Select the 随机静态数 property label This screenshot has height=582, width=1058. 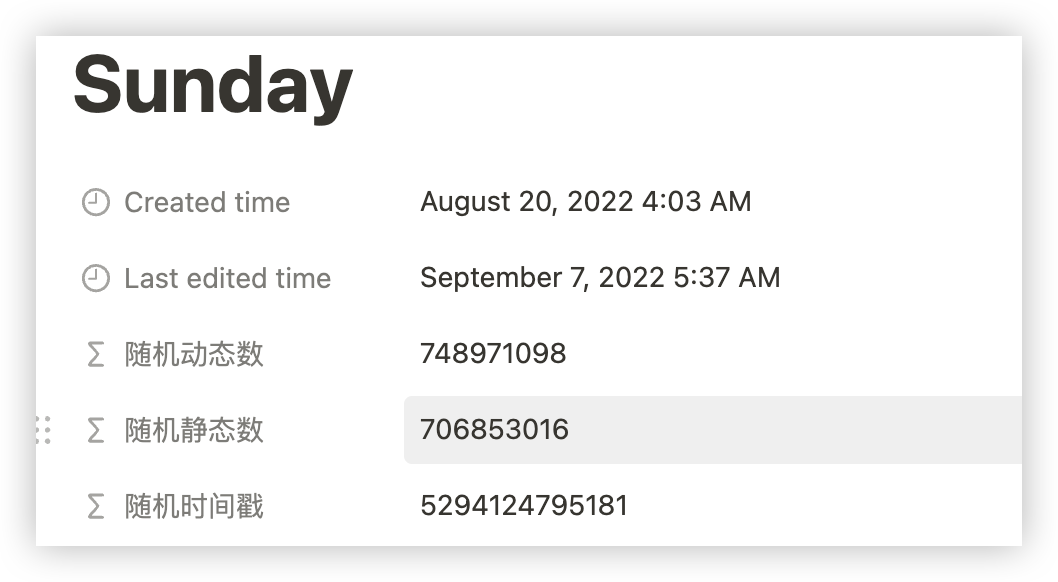tap(194, 430)
